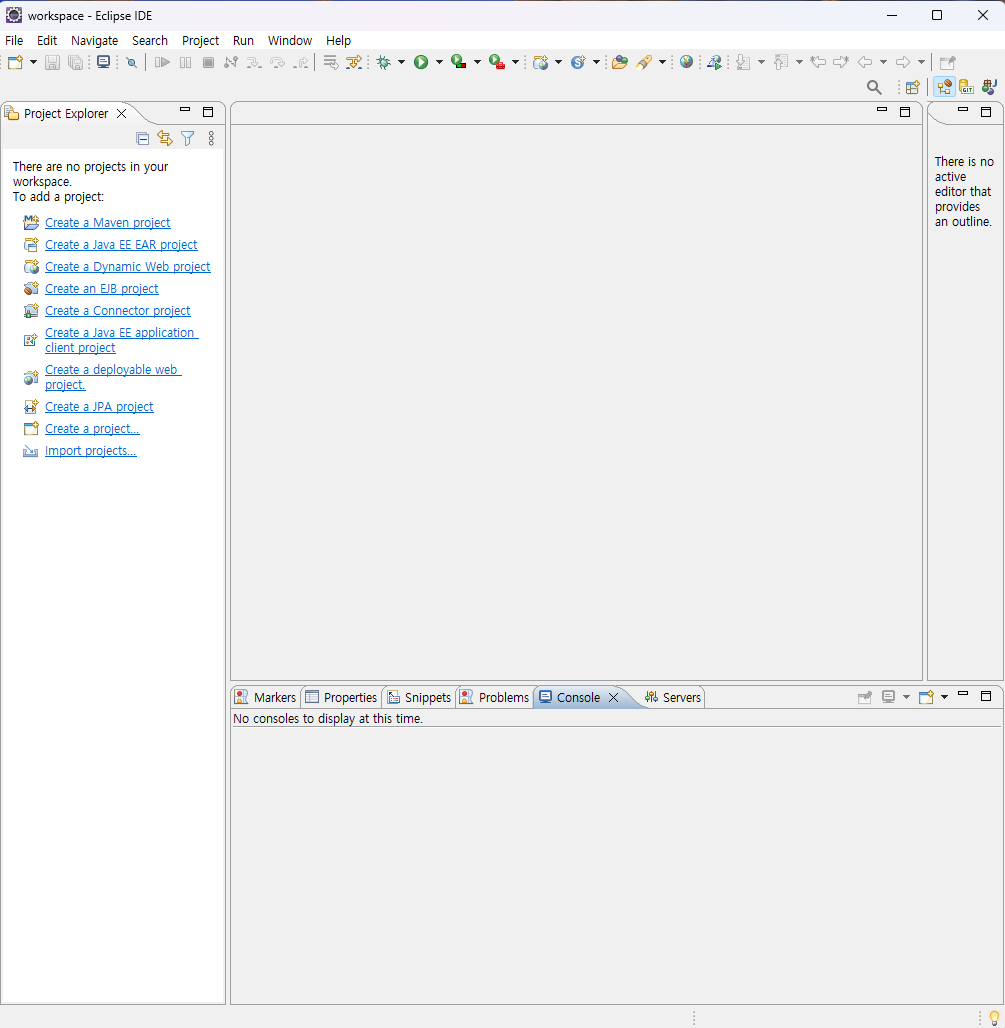Image resolution: width=1005 pixels, height=1028 pixels.
Task: Switch to the Git perspective
Action: 966,87
